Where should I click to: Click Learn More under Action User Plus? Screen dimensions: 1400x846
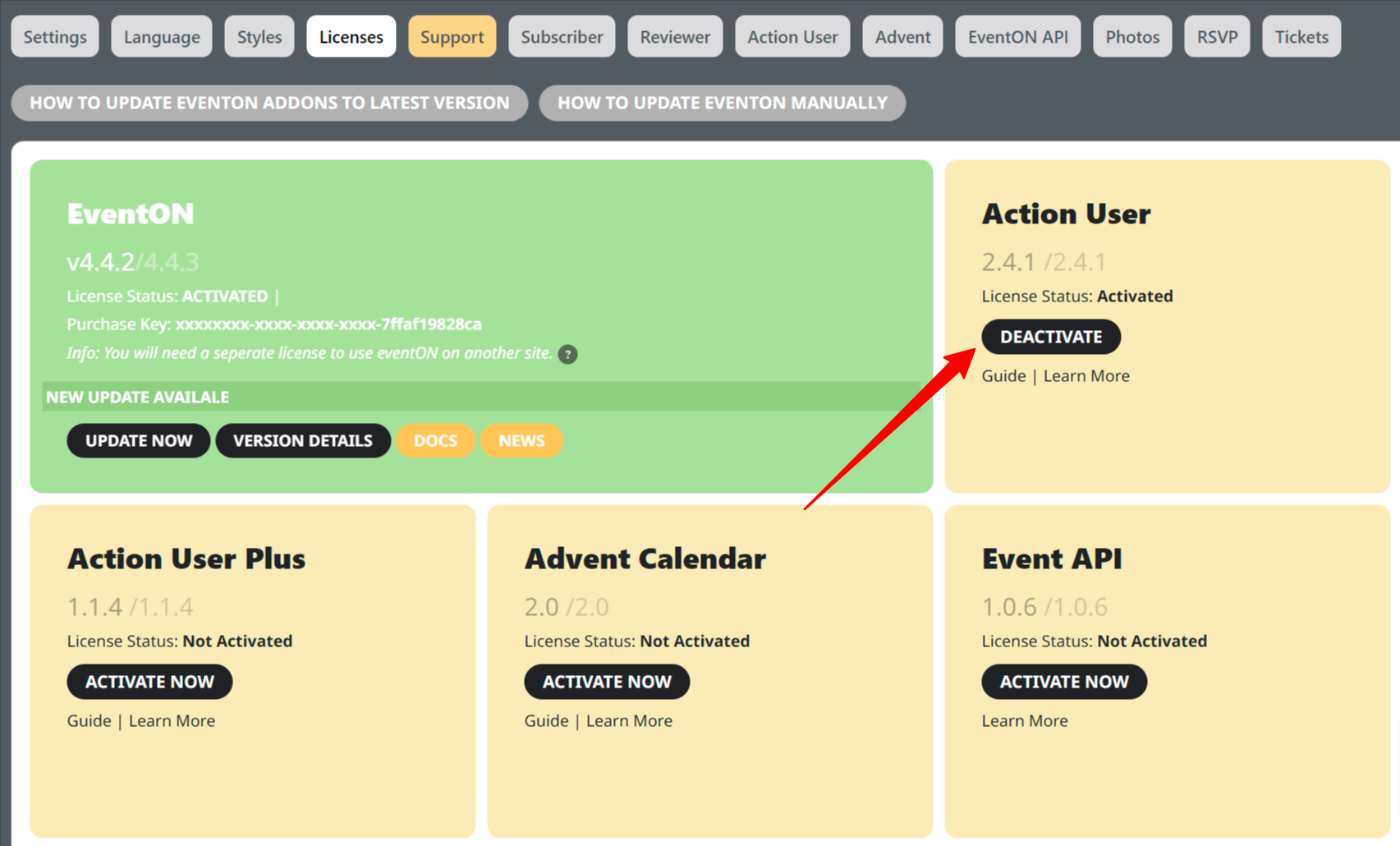pos(172,721)
